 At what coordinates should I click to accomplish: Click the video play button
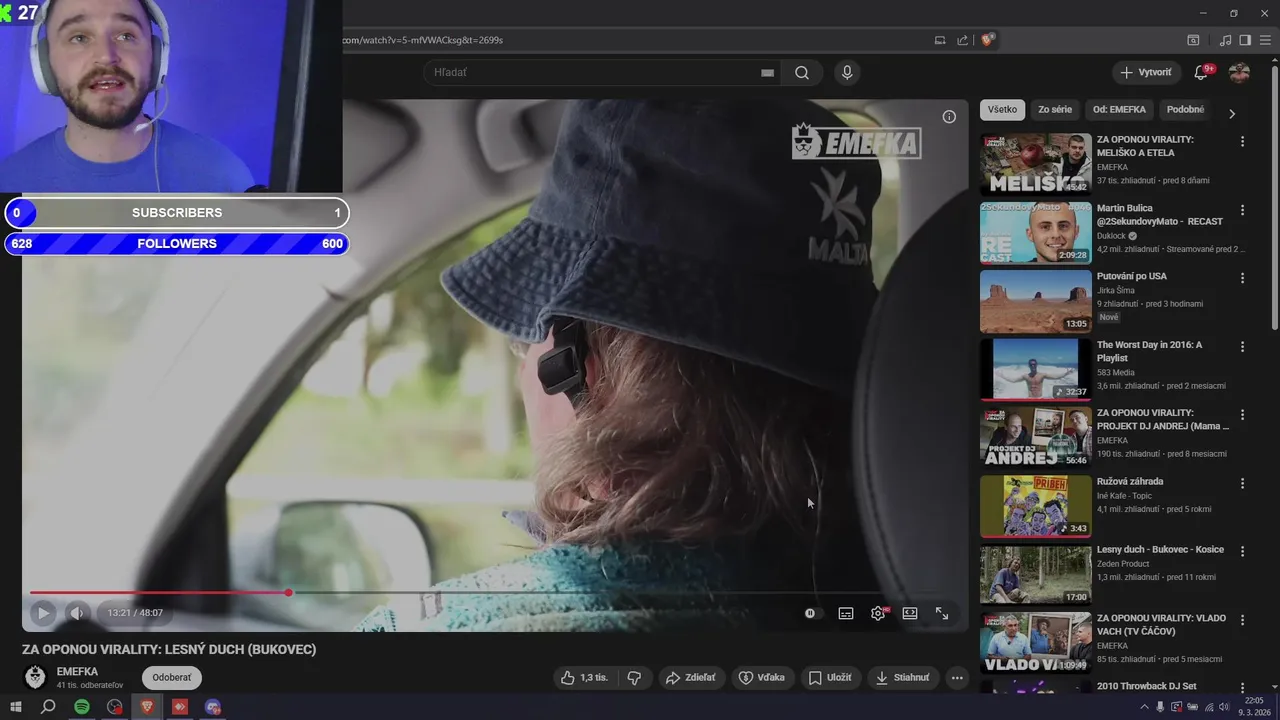[42, 613]
